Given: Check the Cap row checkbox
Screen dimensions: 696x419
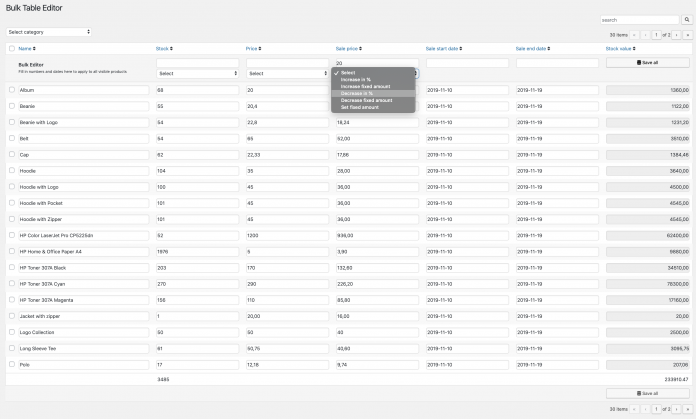Looking at the screenshot, I should 12,154.
